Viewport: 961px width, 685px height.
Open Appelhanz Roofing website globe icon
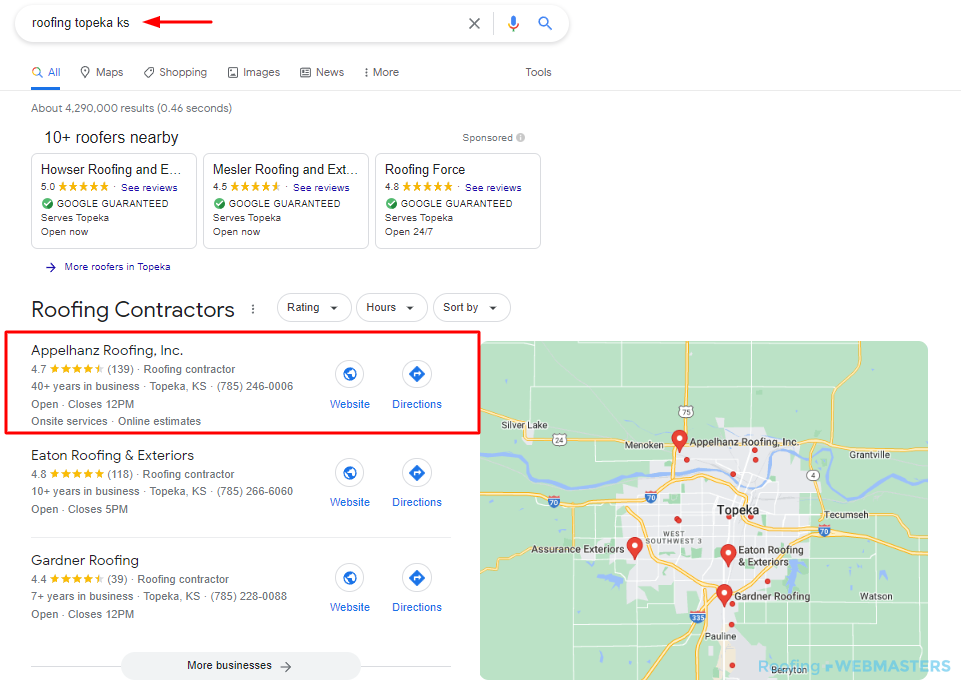[350, 374]
